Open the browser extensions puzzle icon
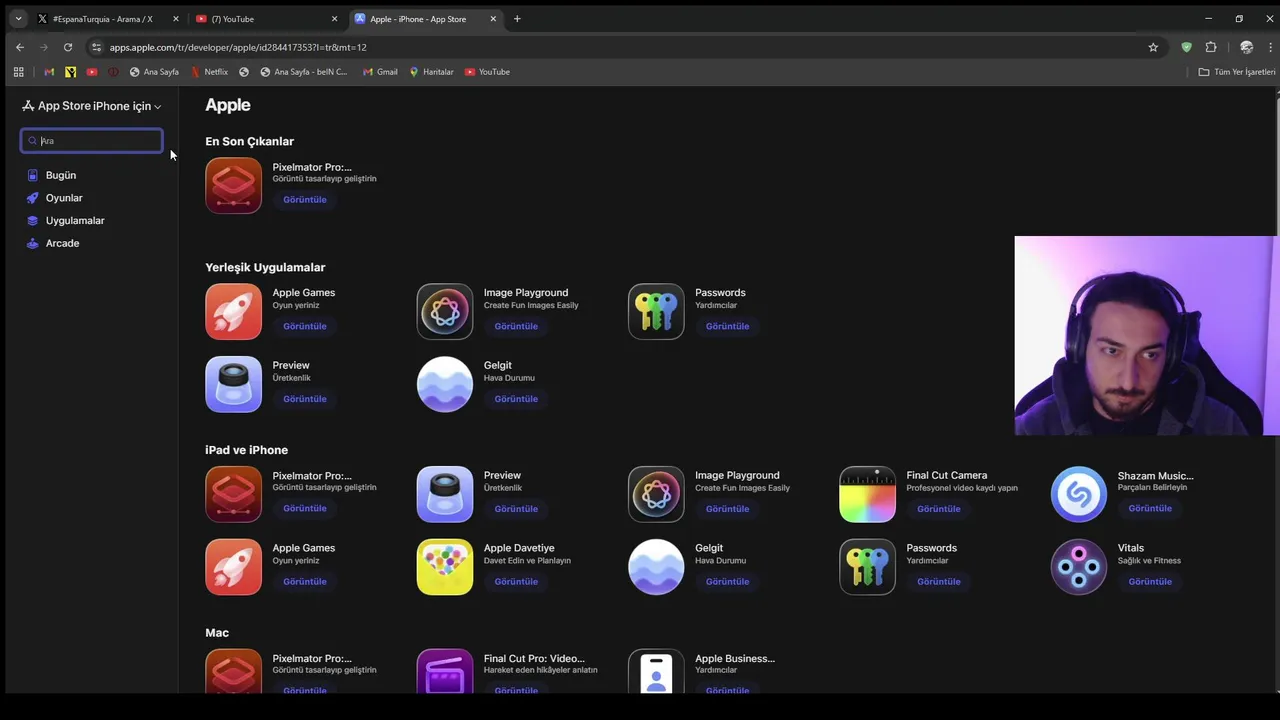Viewport: 1280px width, 720px height. click(1211, 47)
